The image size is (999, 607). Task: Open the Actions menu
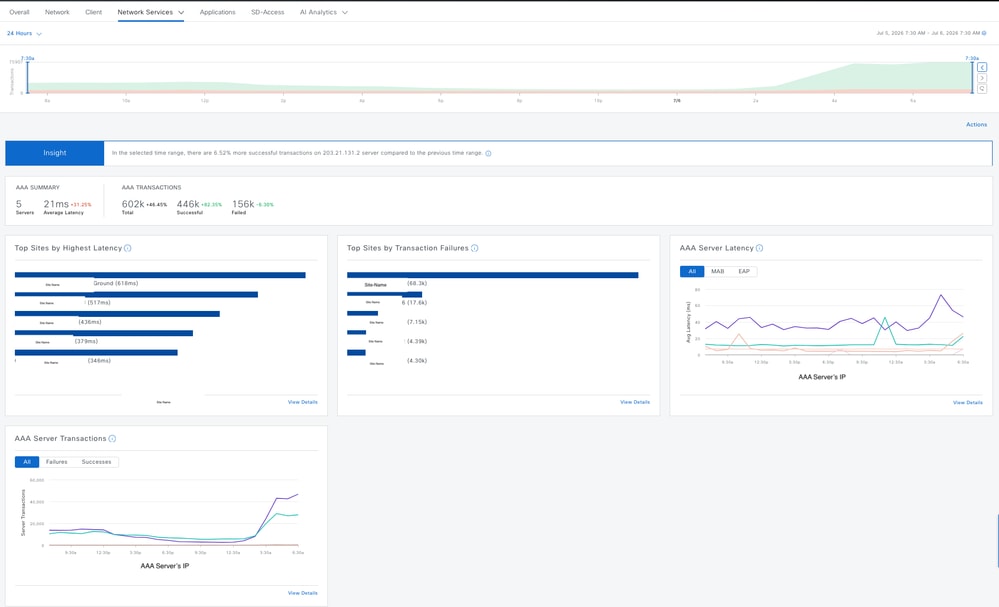(976, 124)
